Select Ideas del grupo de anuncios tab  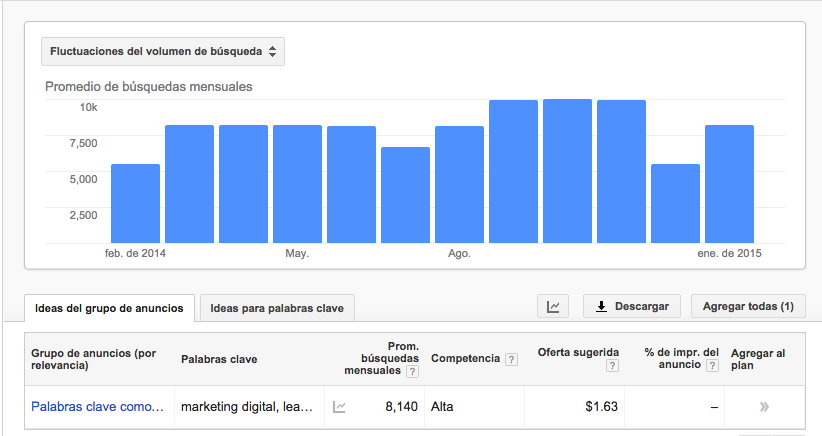click(x=109, y=308)
